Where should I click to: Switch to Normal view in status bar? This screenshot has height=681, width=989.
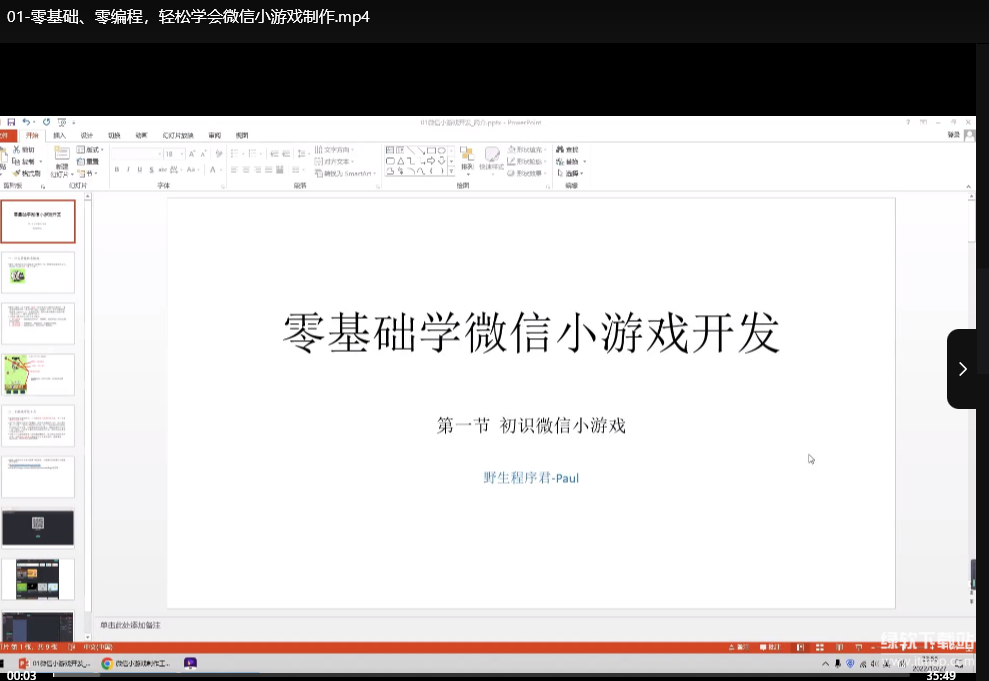tap(800, 647)
